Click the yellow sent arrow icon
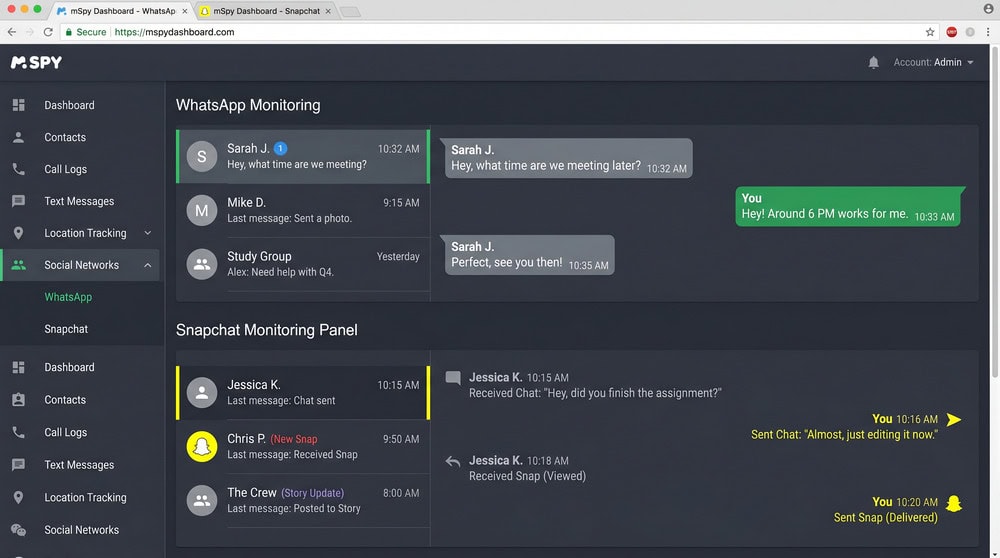Screen dimensions: 1000x558 pyautogui.click(x=953, y=420)
